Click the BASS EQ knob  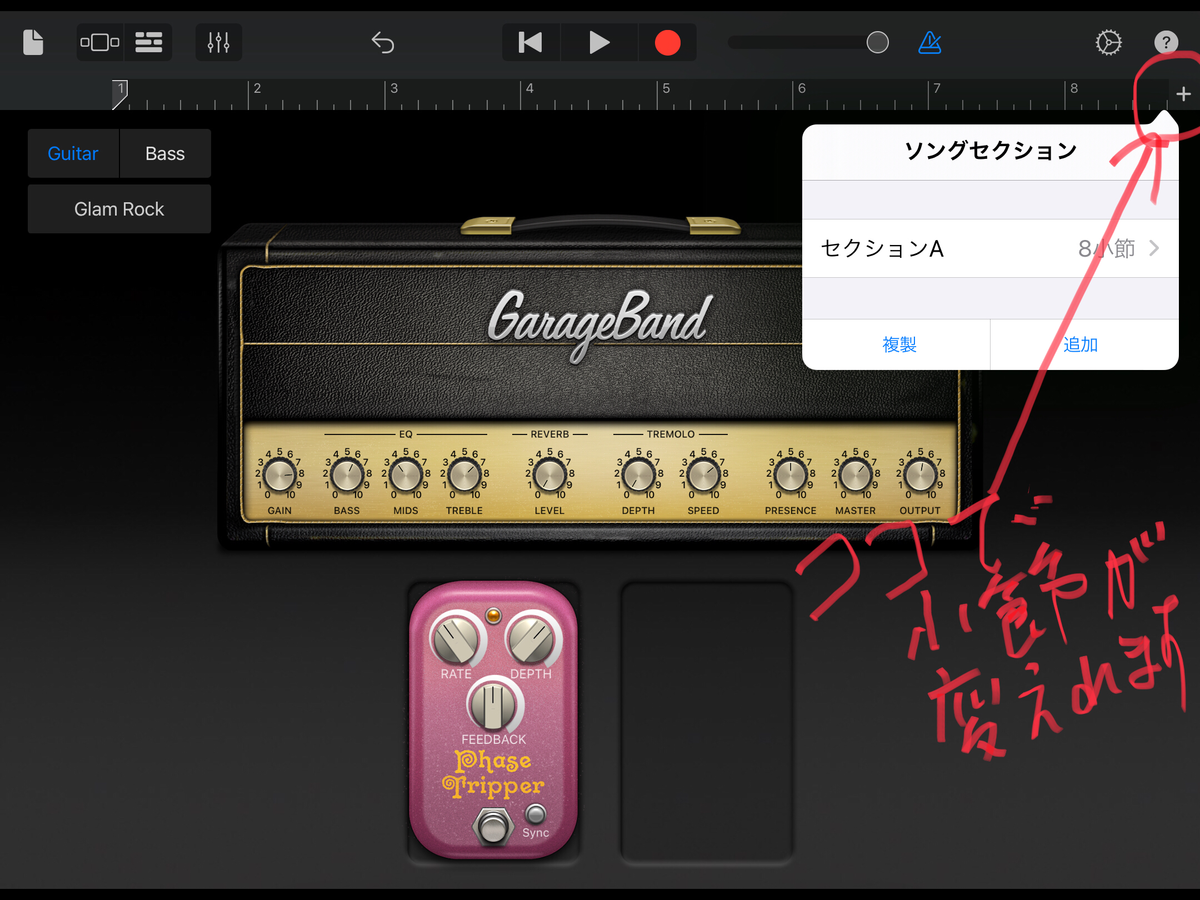pyautogui.click(x=346, y=474)
